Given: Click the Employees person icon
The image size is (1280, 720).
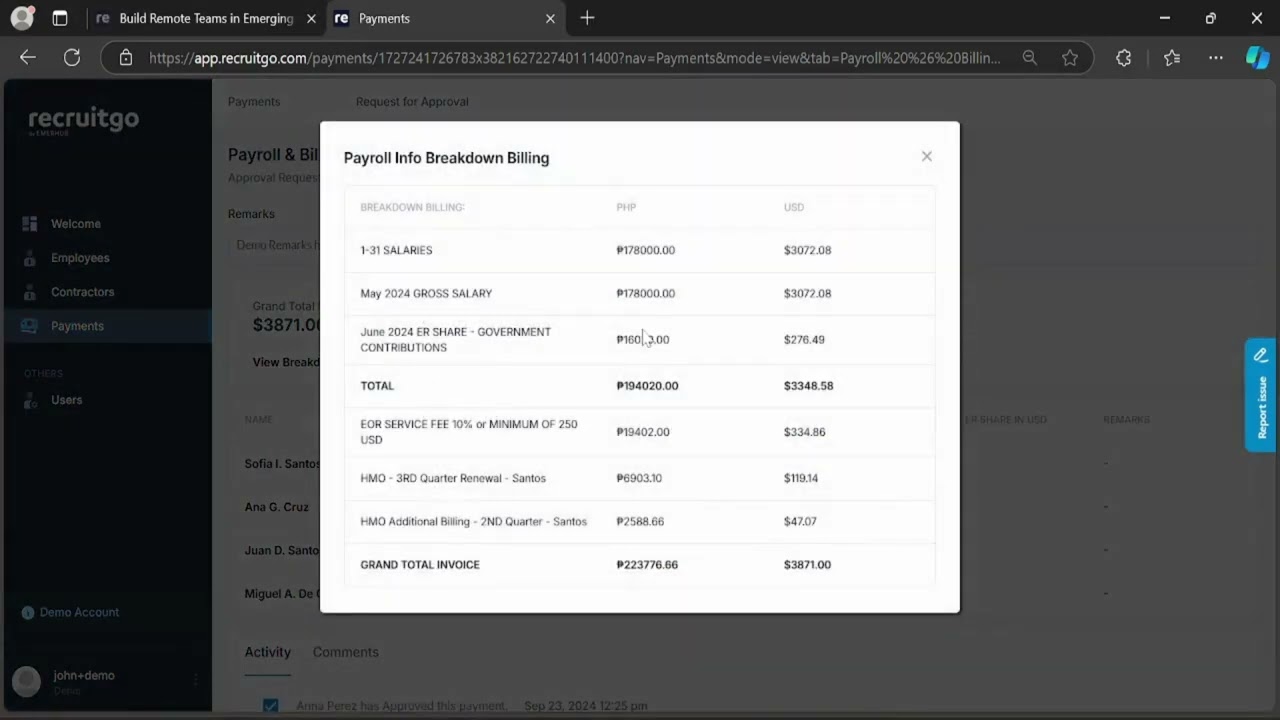Looking at the screenshot, I should tap(30, 258).
